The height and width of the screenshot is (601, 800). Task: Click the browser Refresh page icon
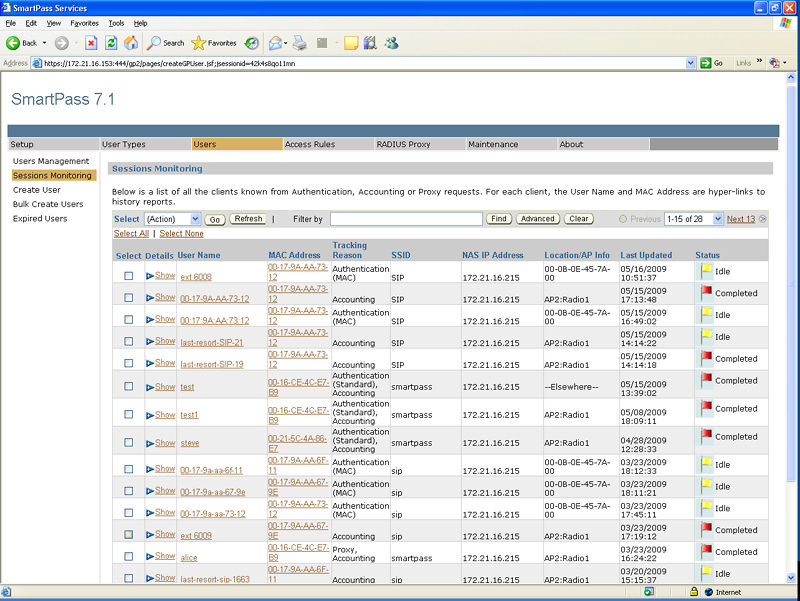pos(111,43)
